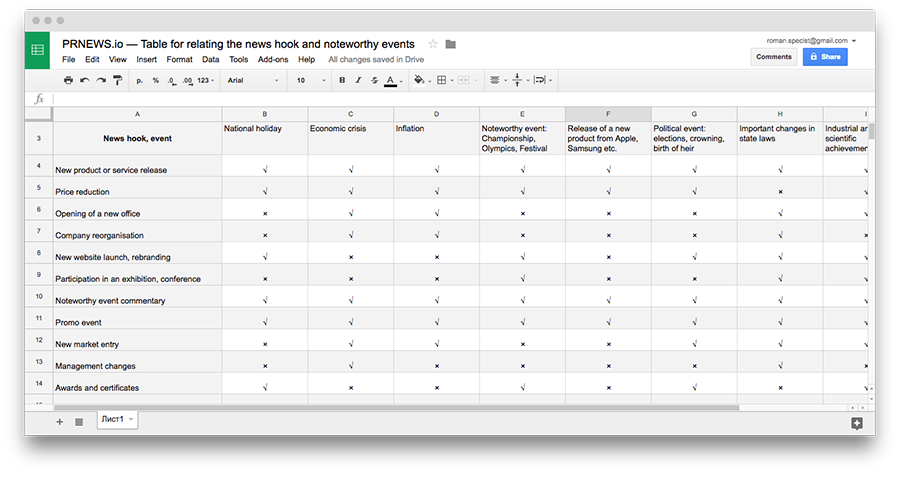The image size is (900, 479).
Task: Select 'Price reduction' row label
Action: point(137,188)
